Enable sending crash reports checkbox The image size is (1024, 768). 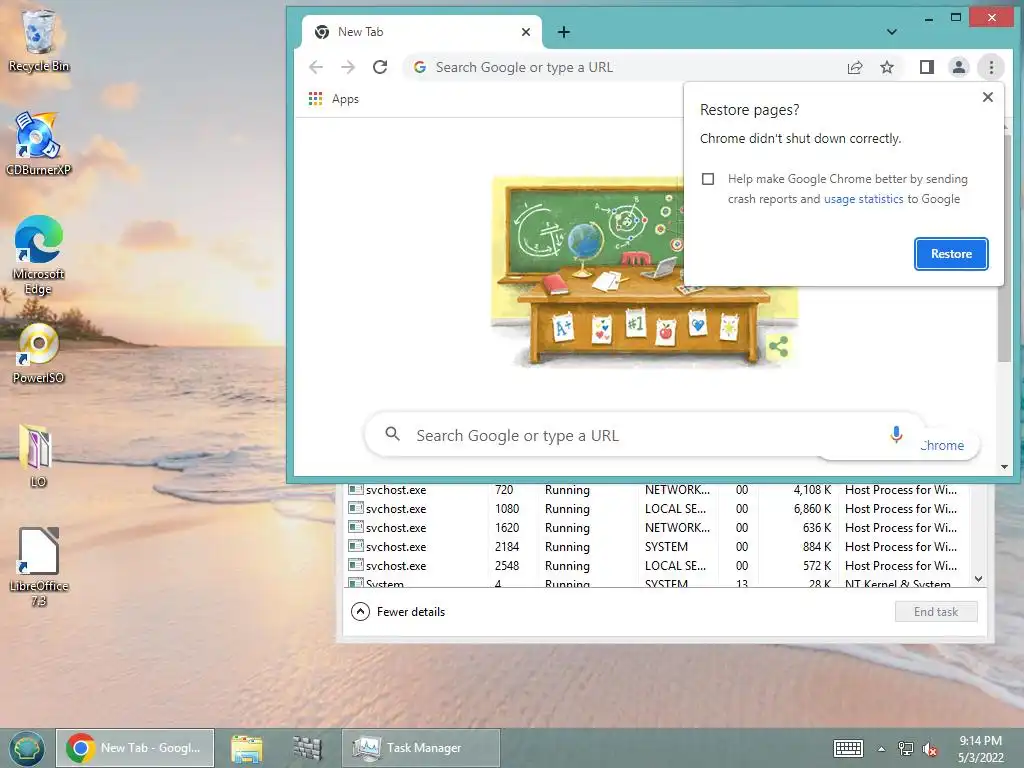[x=708, y=179]
